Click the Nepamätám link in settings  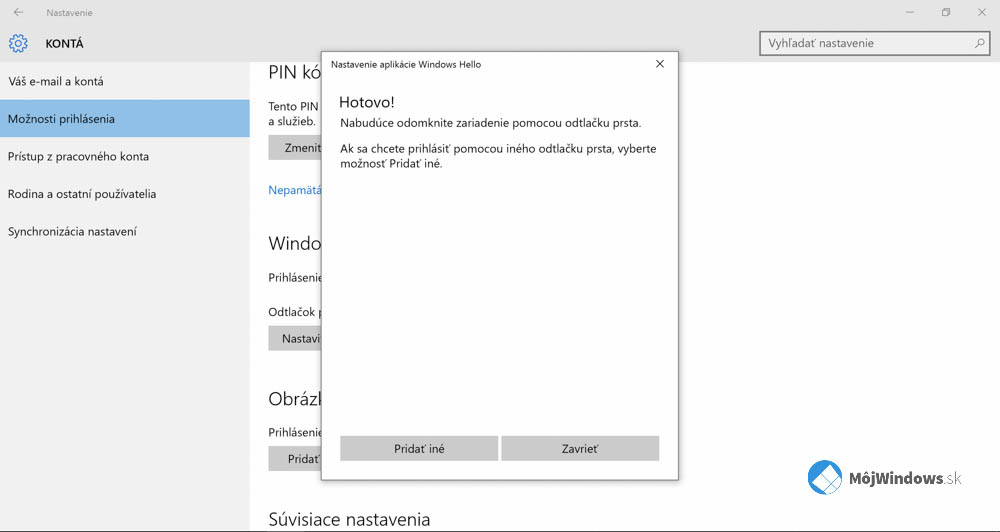295,190
